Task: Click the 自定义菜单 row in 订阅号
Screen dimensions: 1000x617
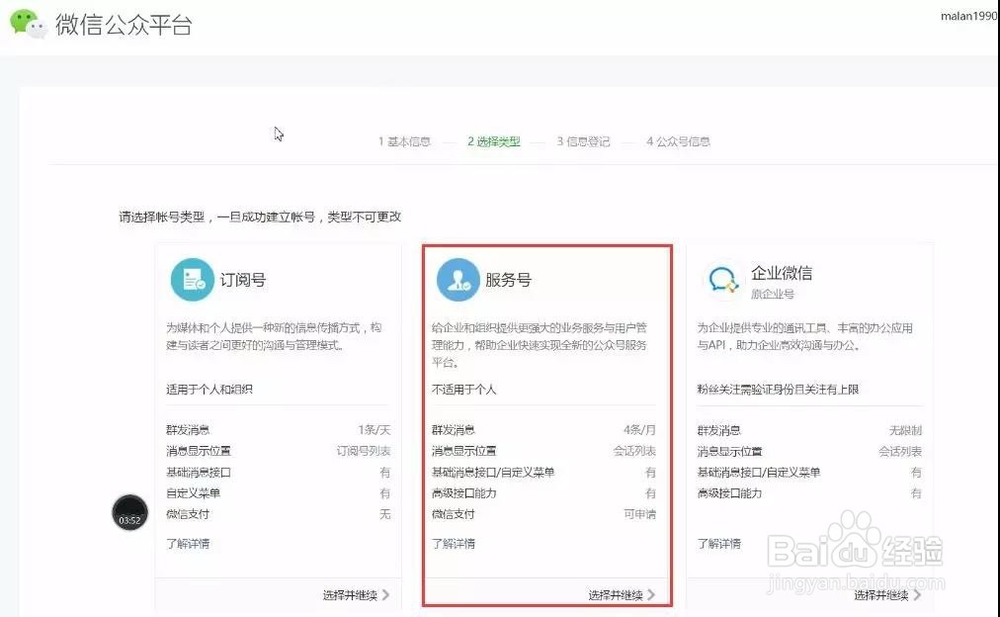Action: [278, 493]
